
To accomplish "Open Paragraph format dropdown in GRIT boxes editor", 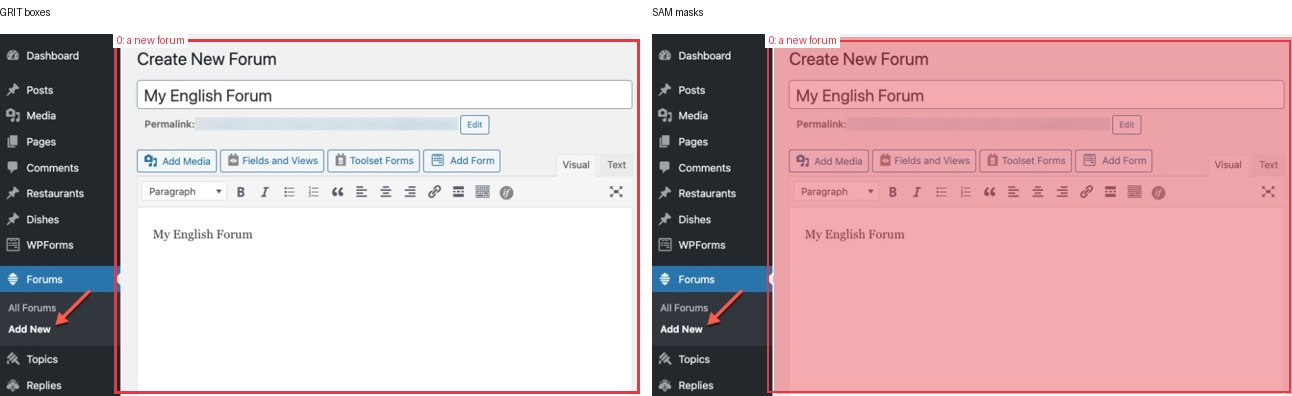I will pyautogui.click(x=185, y=192).
